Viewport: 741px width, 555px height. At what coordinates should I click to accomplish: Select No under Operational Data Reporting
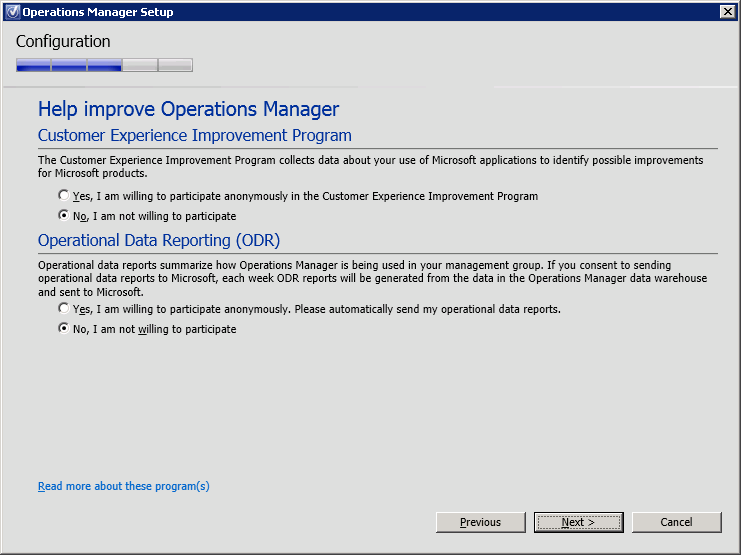(64, 329)
